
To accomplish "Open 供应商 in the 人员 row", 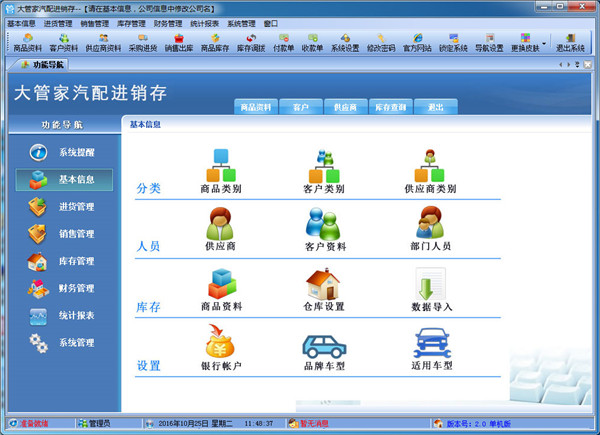I will [220, 229].
